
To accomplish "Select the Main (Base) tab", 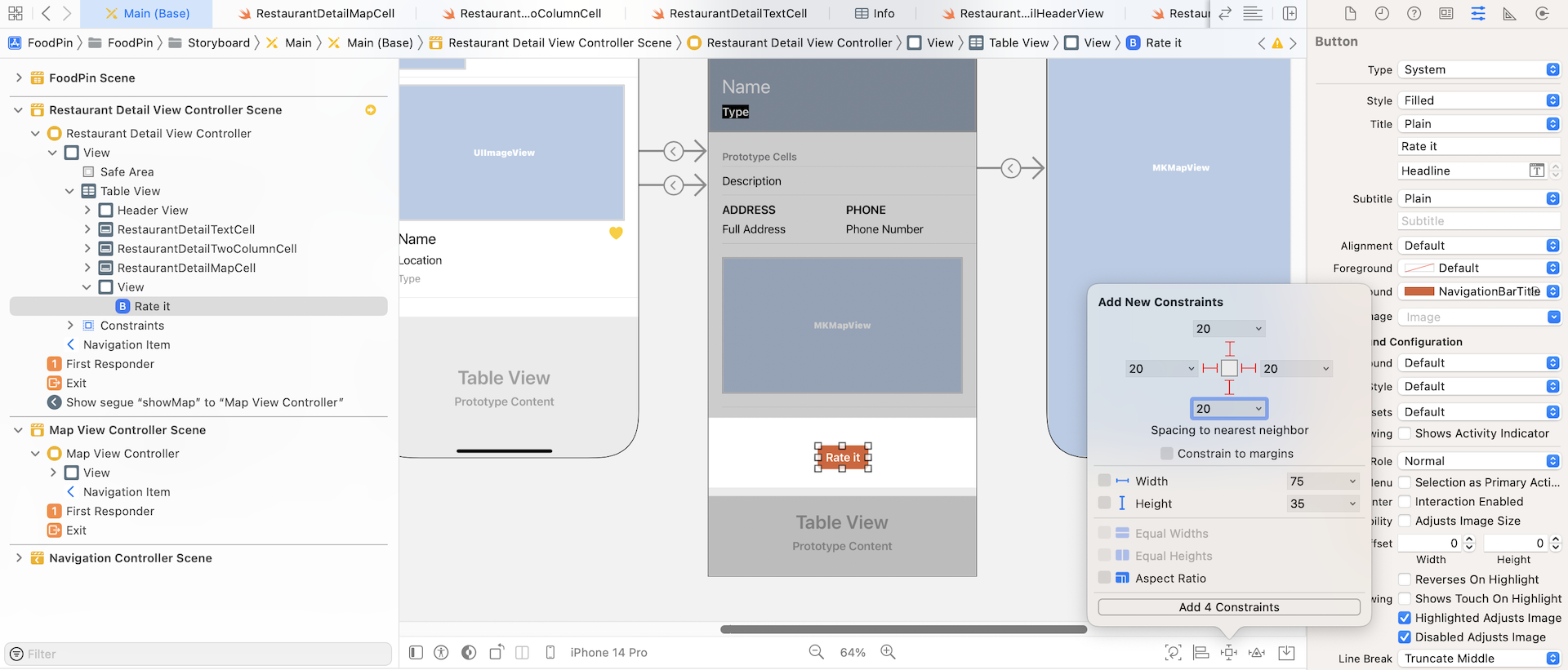I will (x=147, y=14).
